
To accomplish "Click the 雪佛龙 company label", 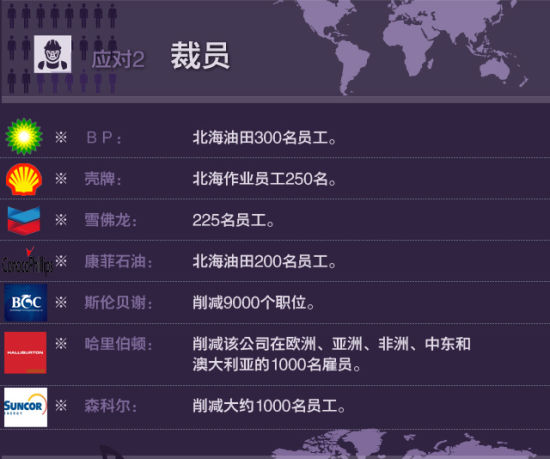I will point(110,220).
